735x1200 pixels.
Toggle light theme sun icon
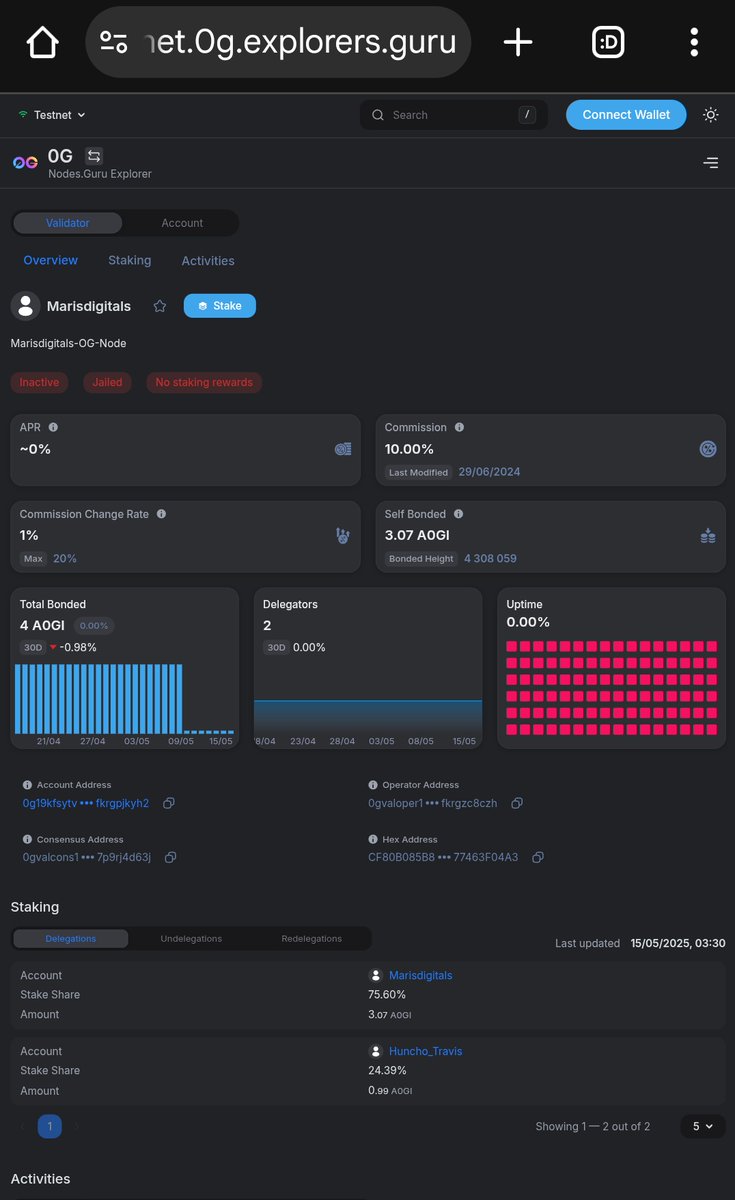(711, 115)
